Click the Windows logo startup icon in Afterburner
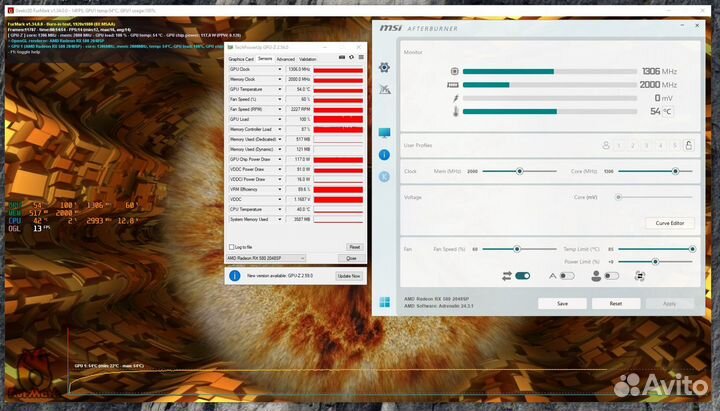Screen dimensions: 720x411 point(385,302)
